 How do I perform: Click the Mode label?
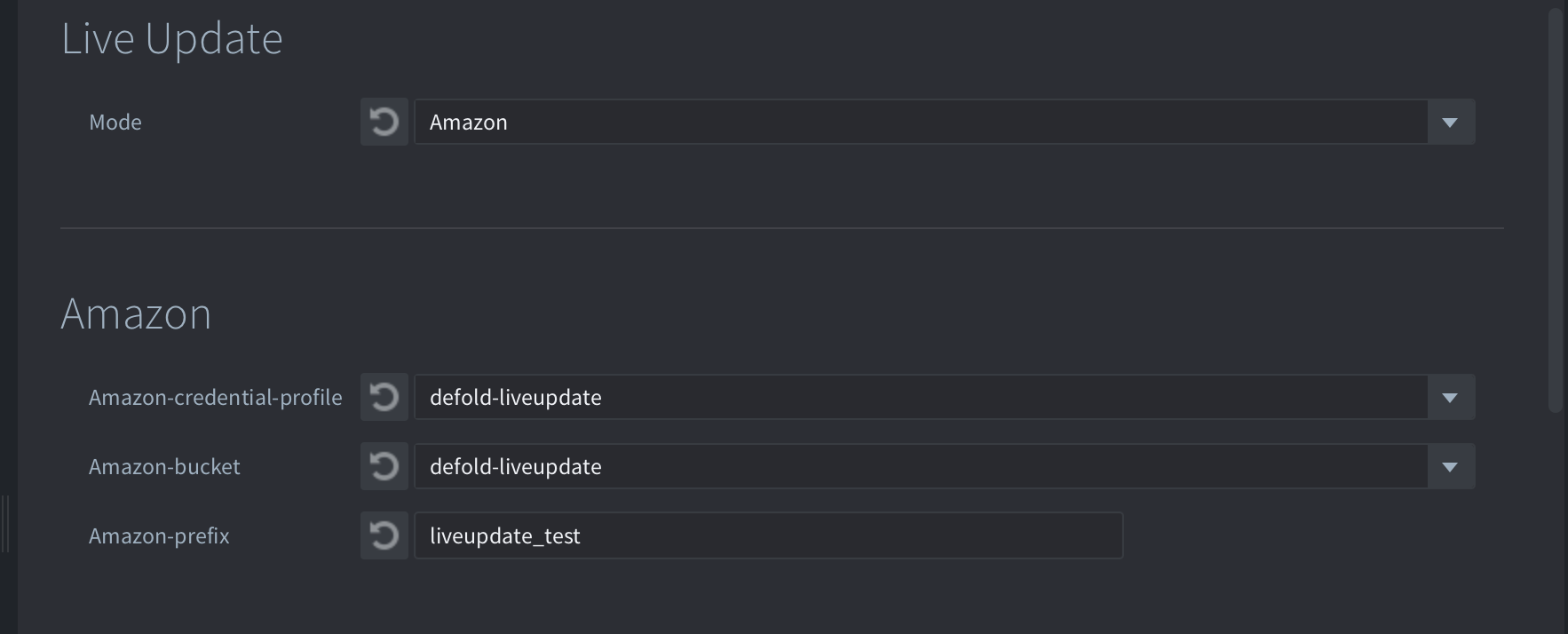(x=115, y=123)
